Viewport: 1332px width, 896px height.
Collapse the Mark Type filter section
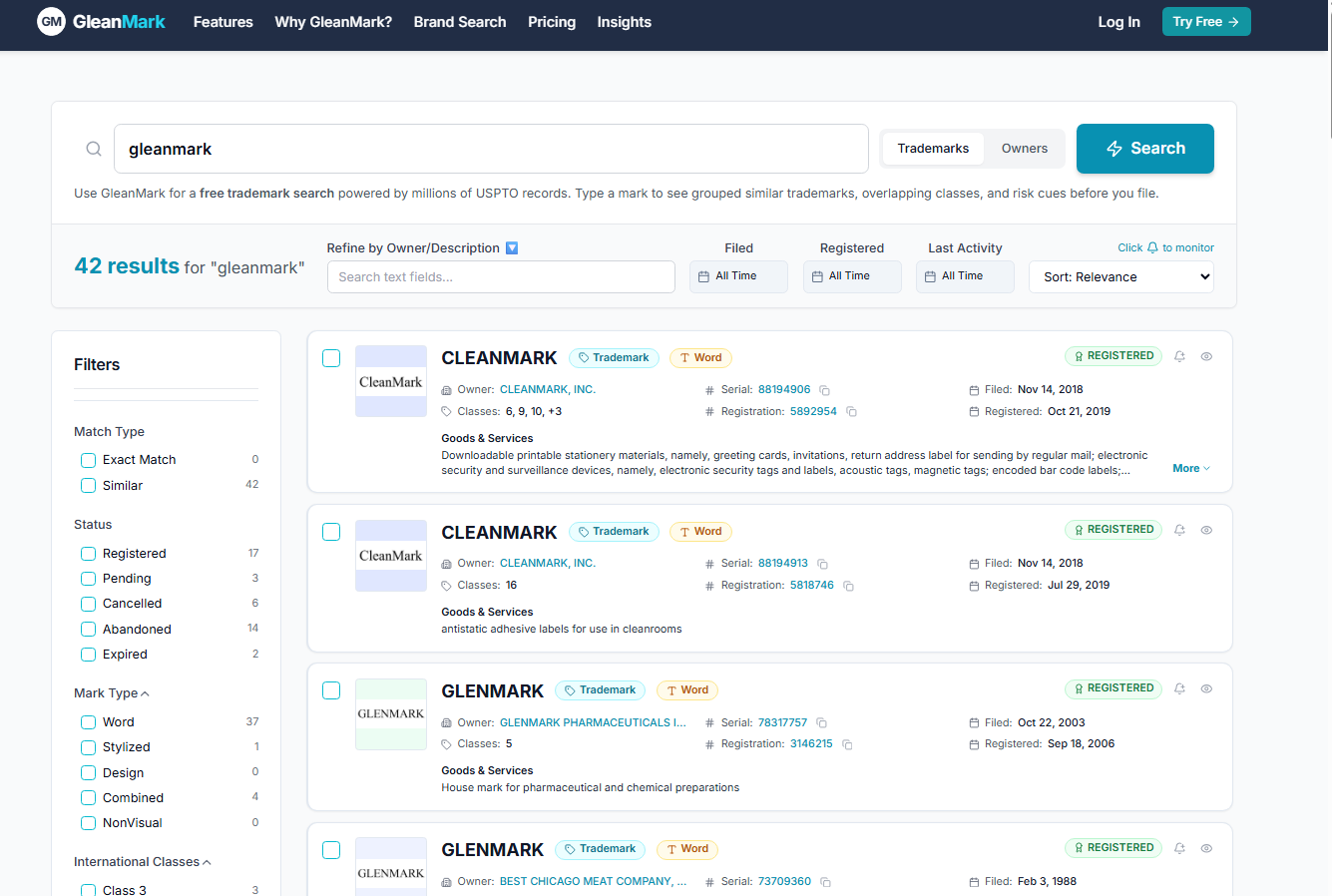[112, 693]
